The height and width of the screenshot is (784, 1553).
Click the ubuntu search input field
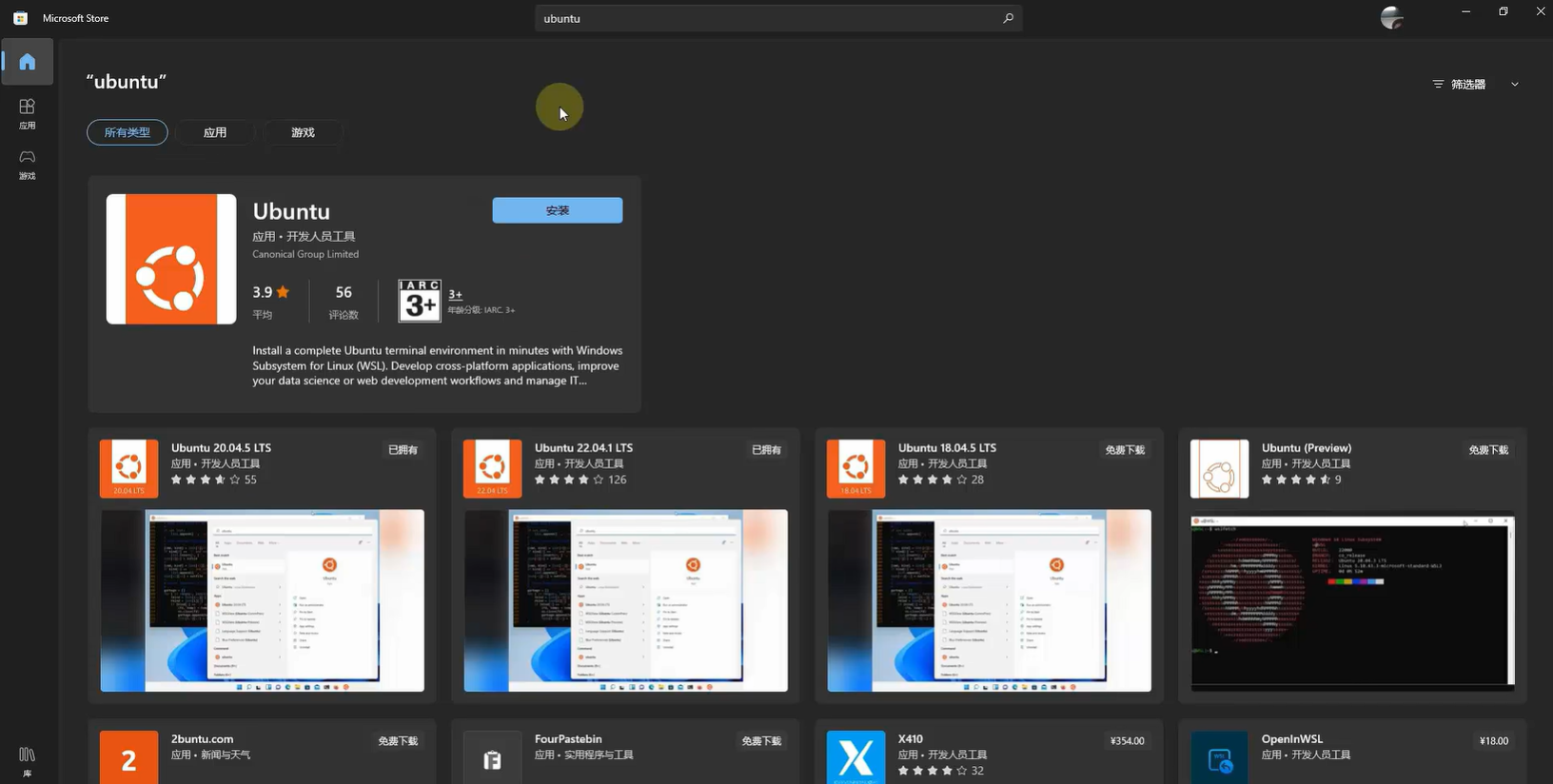(761, 18)
